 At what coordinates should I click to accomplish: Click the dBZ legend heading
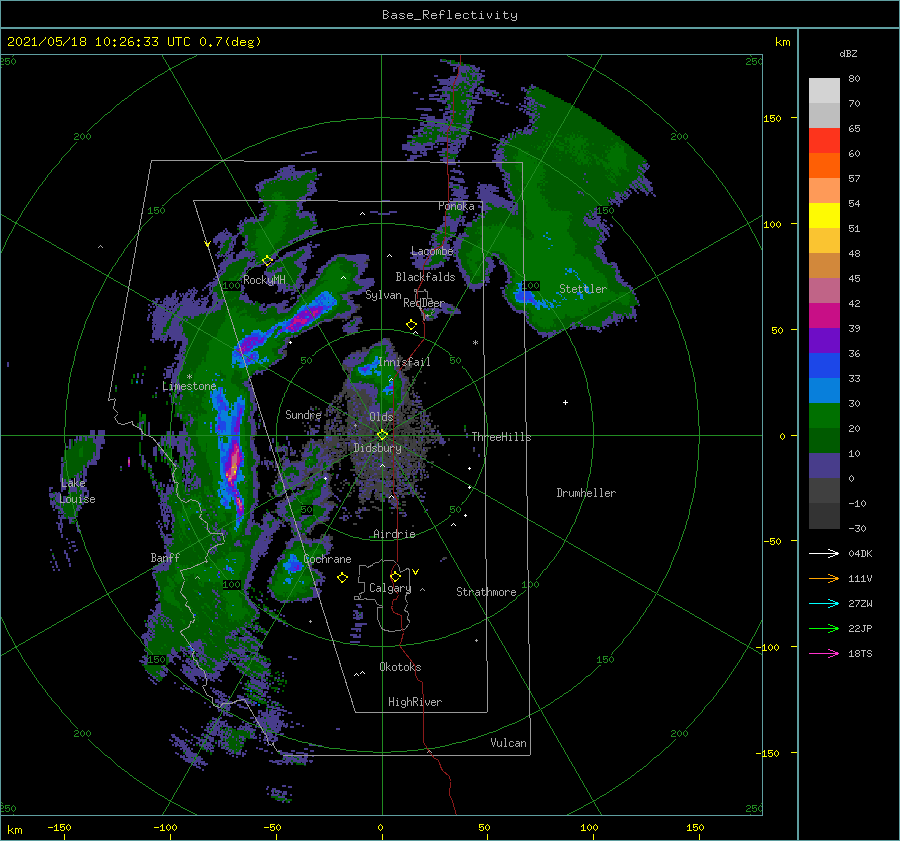848,53
